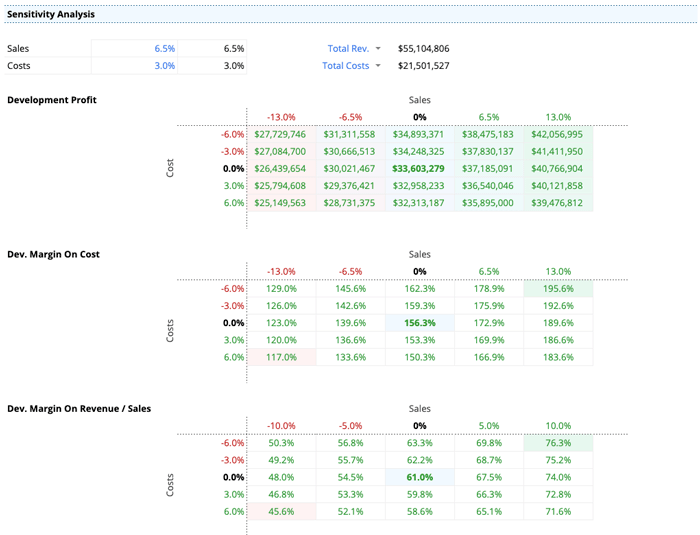The height and width of the screenshot is (535, 700).
Task: Click the green-highlighted 195.6% cell
Action: 558,289
